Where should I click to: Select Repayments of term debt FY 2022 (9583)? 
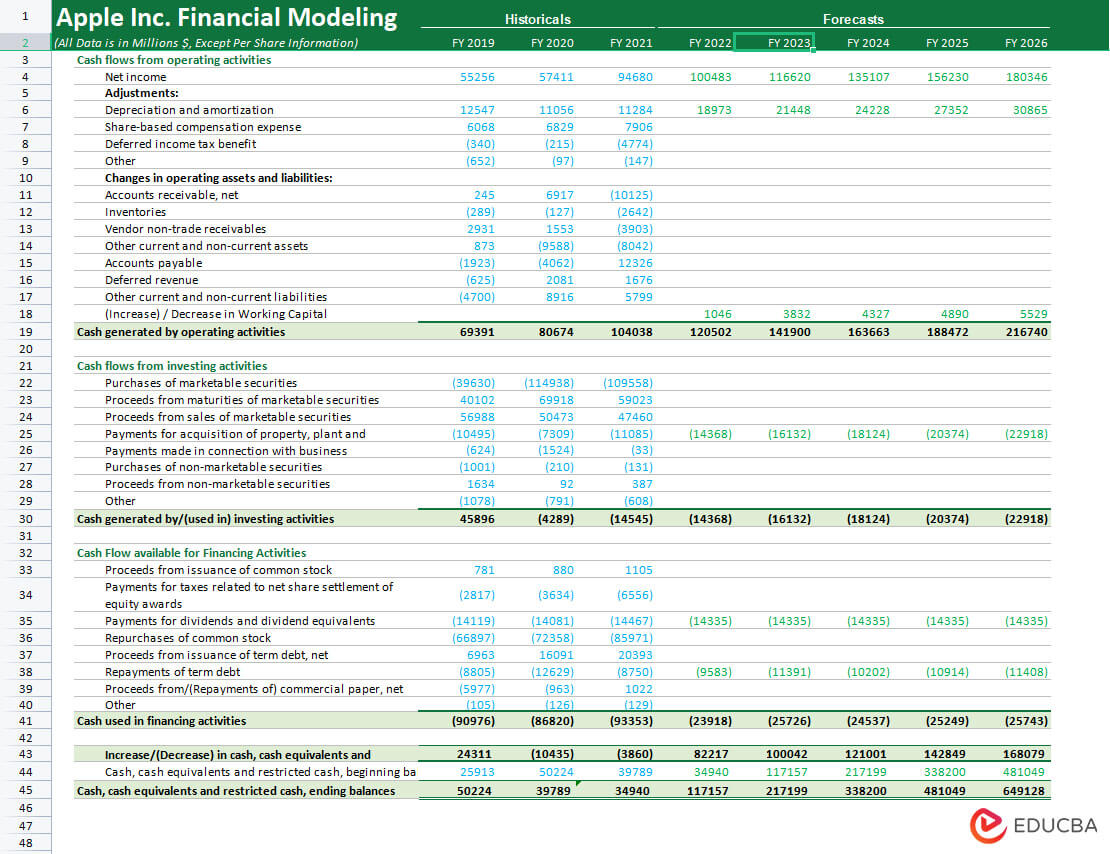pyautogui.click(x=714, y=672)
